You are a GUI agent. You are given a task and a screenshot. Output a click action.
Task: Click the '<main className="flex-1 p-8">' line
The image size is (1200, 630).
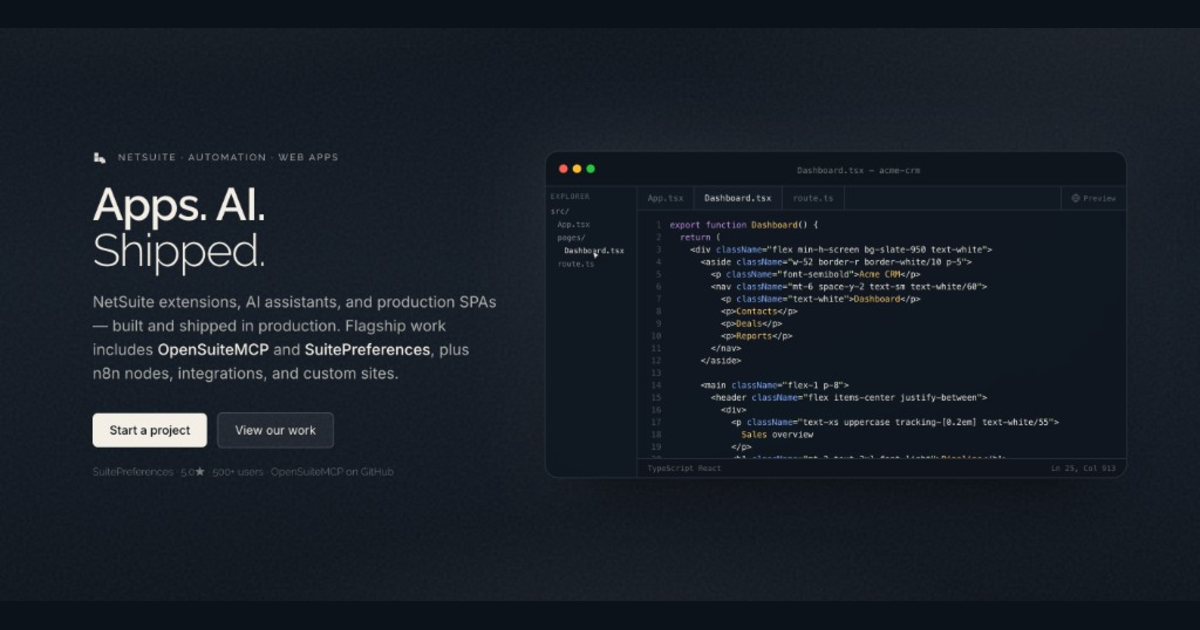(774, 385)
